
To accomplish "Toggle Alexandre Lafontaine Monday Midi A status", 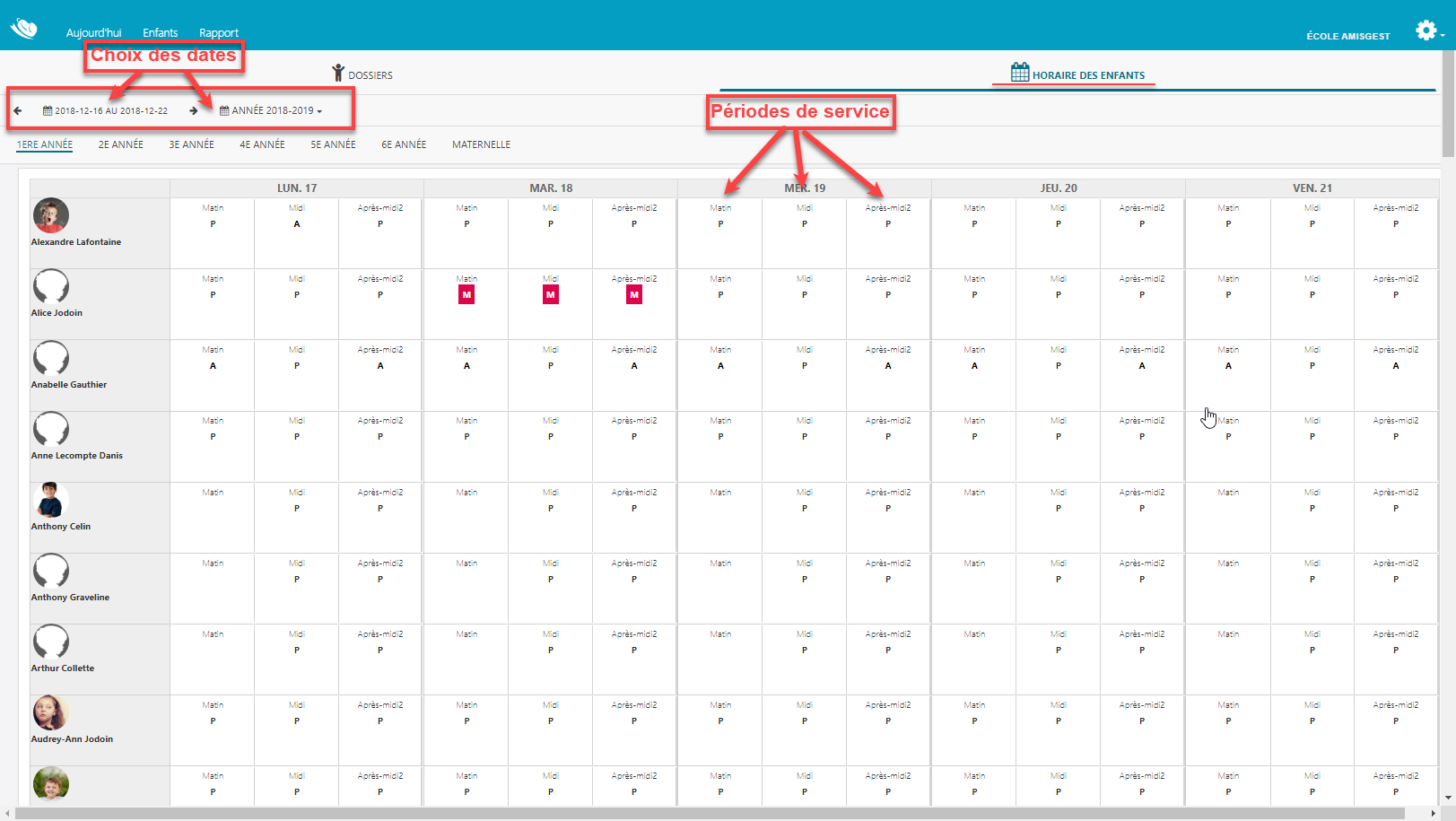I will pyautogui.click(x=297, y=224).
